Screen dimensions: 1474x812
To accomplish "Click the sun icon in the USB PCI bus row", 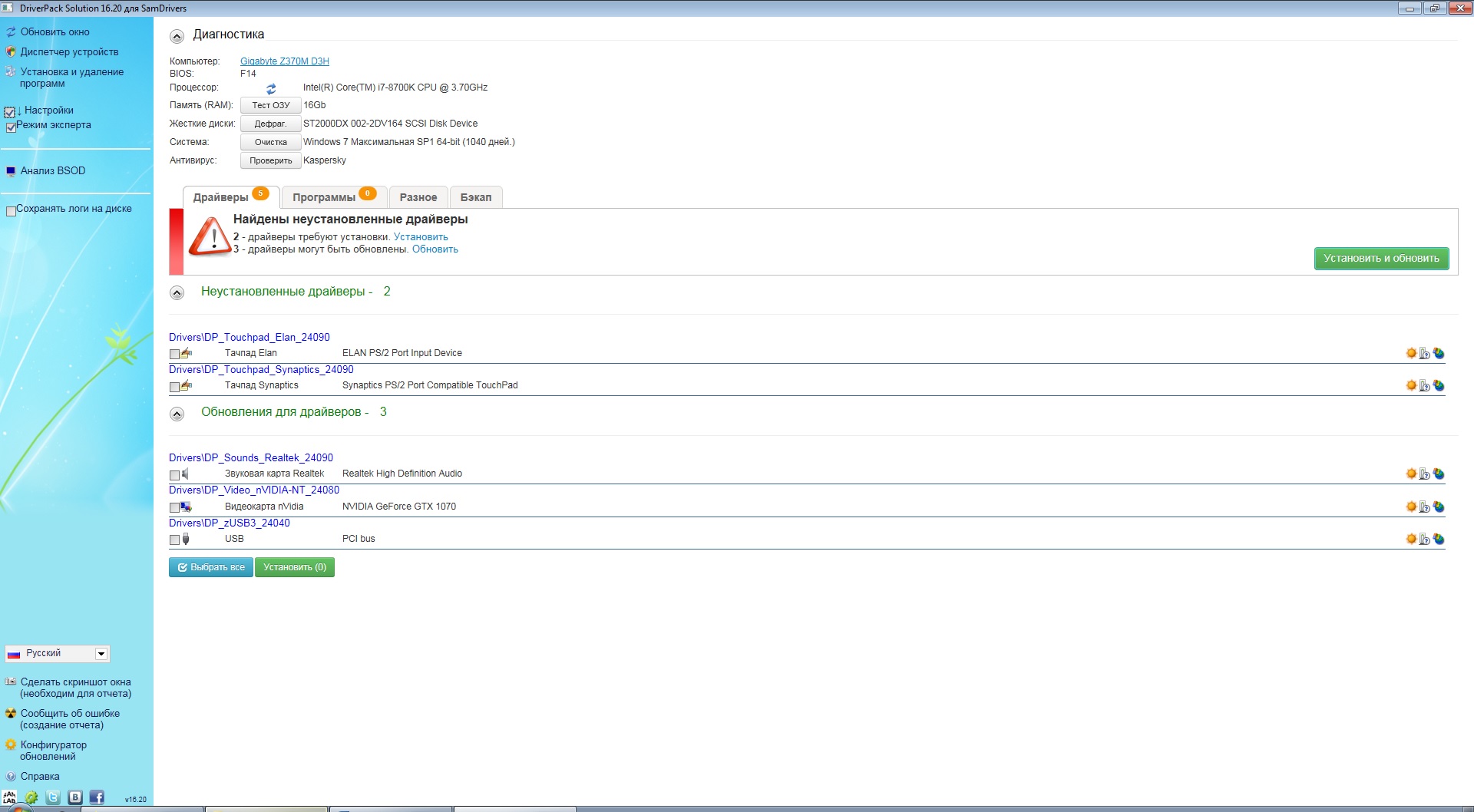I will pos(1411,539).
